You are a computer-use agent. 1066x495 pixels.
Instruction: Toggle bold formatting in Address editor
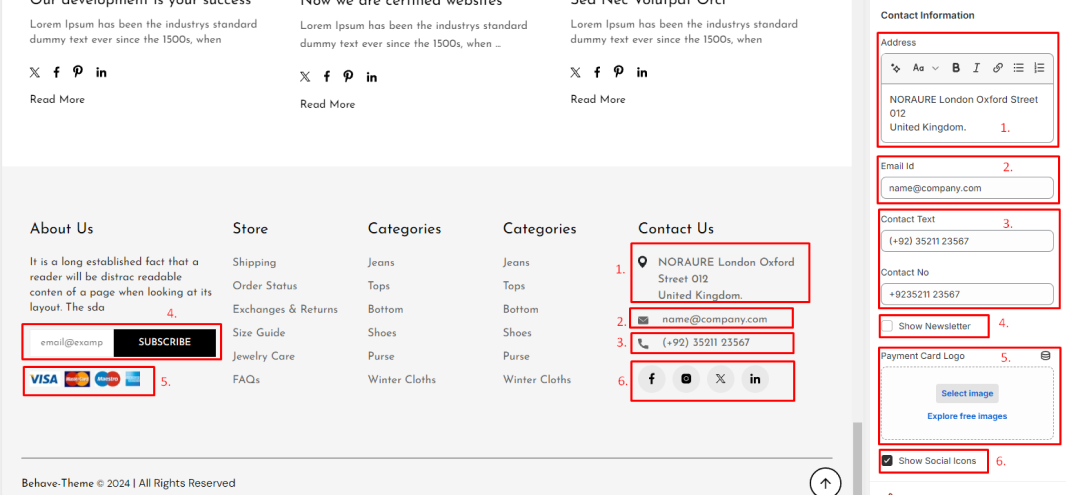click(x=956, y=68)
